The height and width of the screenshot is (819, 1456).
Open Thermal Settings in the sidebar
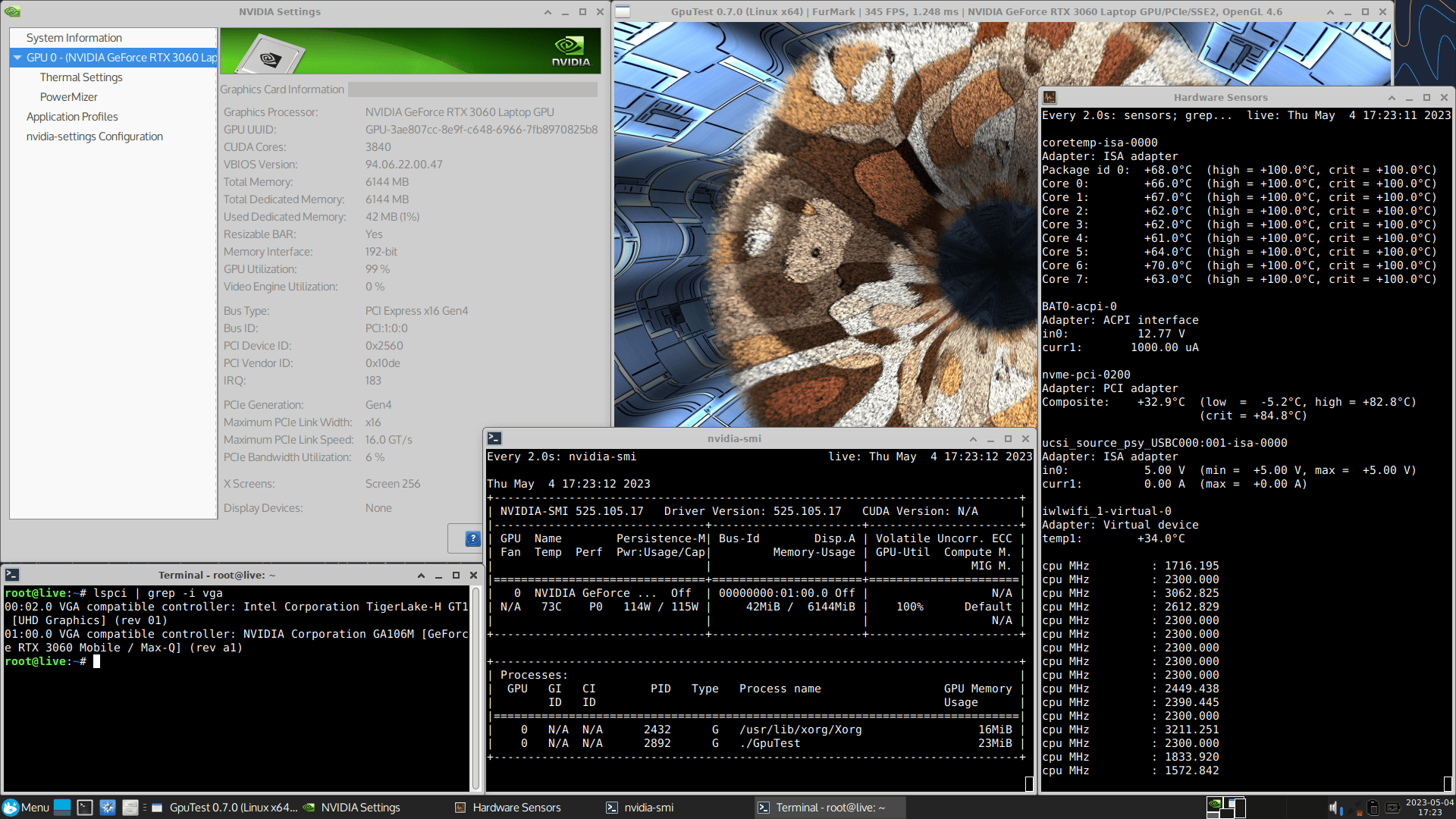pos(81,77)
